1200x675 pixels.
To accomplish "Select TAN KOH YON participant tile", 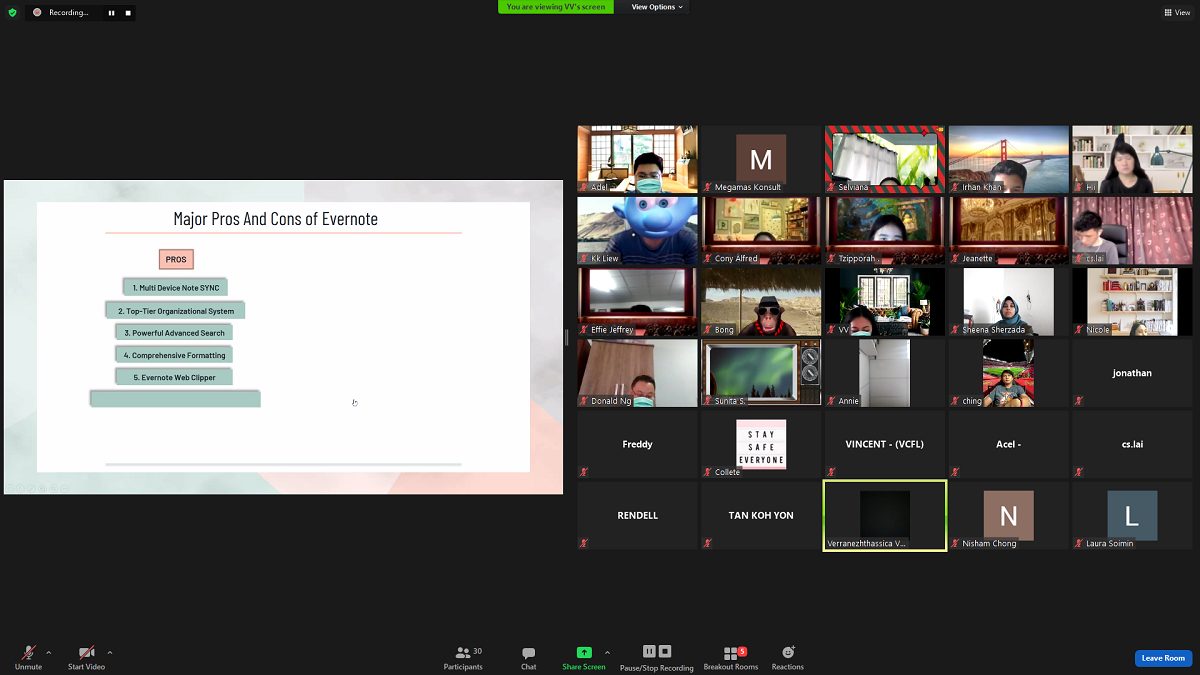I will [x=761, y=515].
